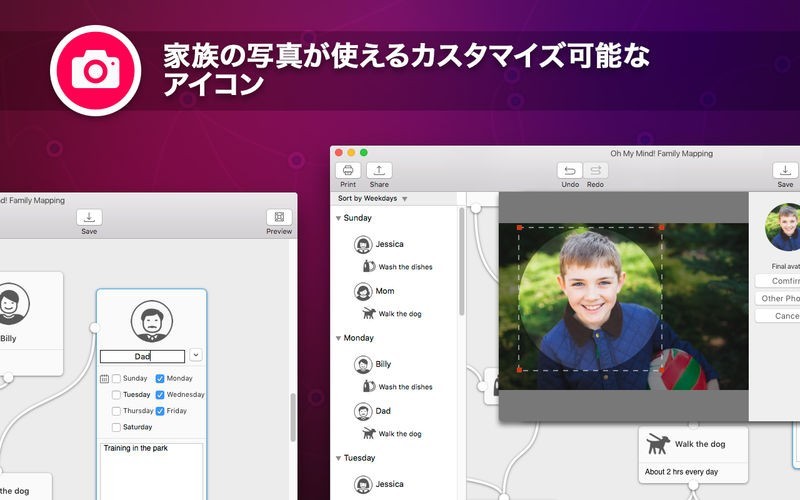Click the Save icon in left window

[89, 217]
